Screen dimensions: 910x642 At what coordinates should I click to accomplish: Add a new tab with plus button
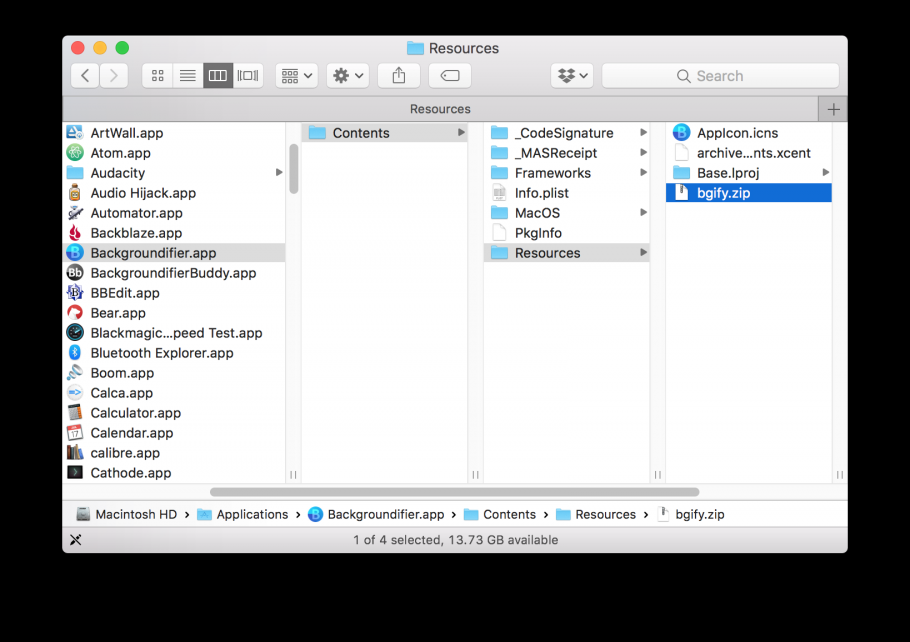click(x=833, y=109)
